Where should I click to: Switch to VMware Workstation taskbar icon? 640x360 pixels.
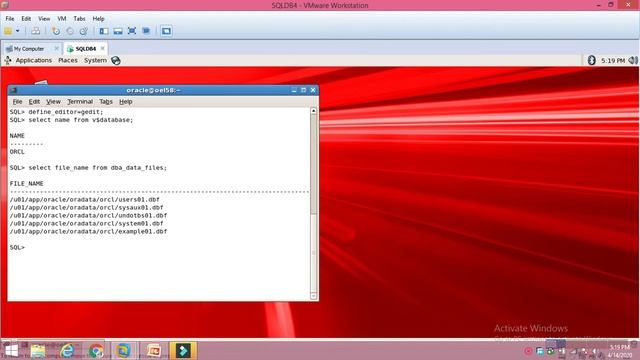[124, 351]
